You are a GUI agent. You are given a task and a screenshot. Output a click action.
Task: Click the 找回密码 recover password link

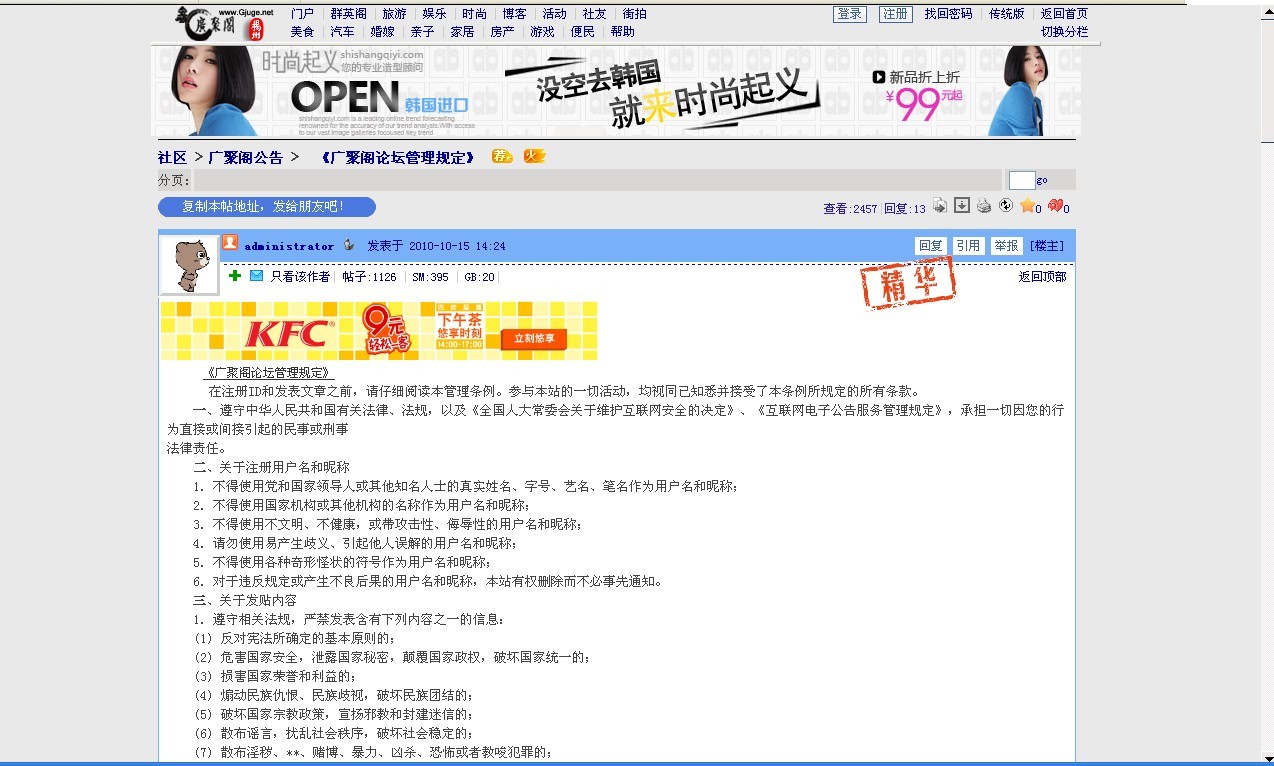pos(948,14)
